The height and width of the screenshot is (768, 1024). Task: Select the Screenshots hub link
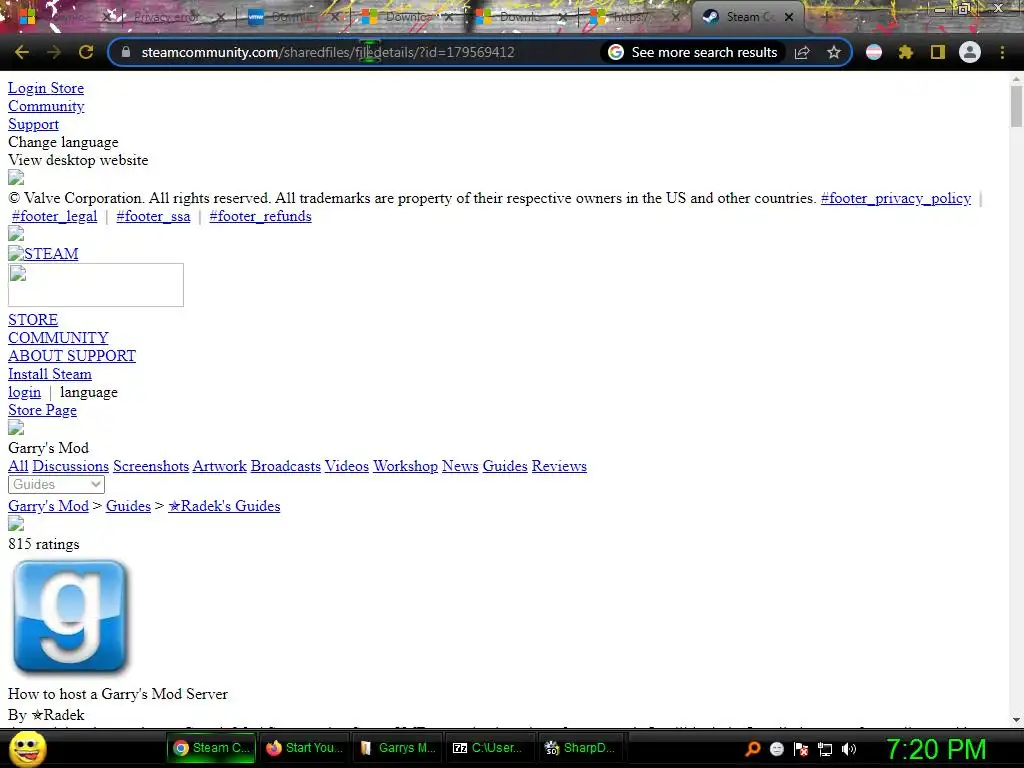tap(151, 466)
